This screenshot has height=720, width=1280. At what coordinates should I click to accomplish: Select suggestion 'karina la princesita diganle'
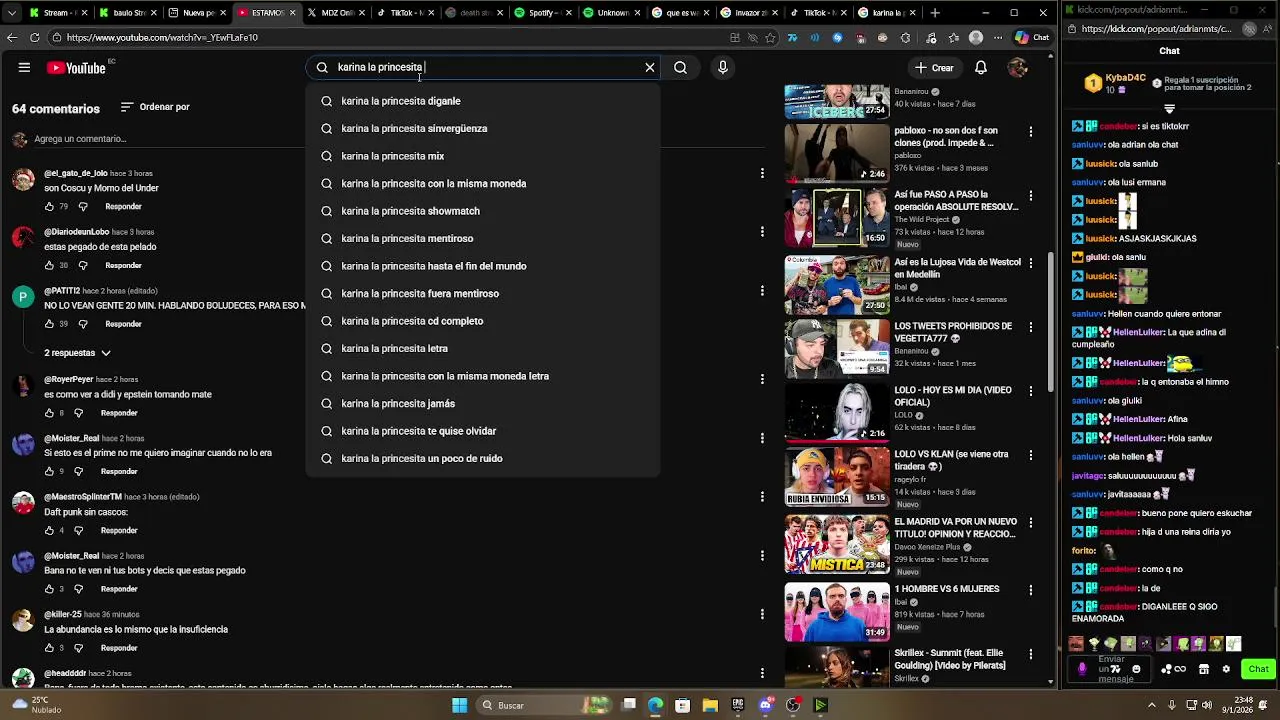click(x=483, y=101)
